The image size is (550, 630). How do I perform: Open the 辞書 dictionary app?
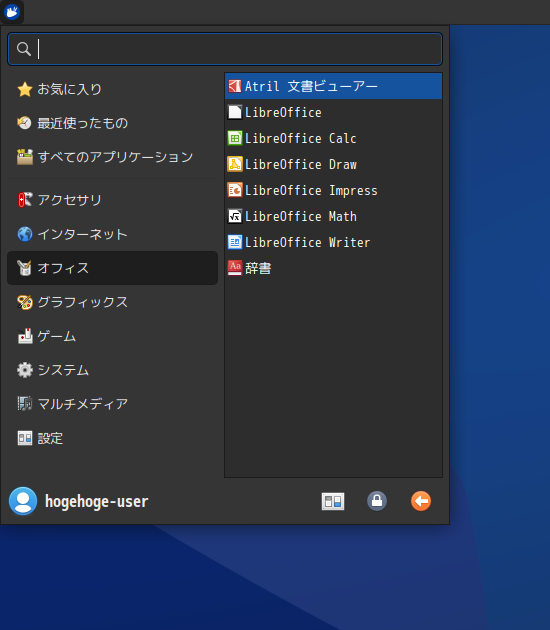(333, 268)
